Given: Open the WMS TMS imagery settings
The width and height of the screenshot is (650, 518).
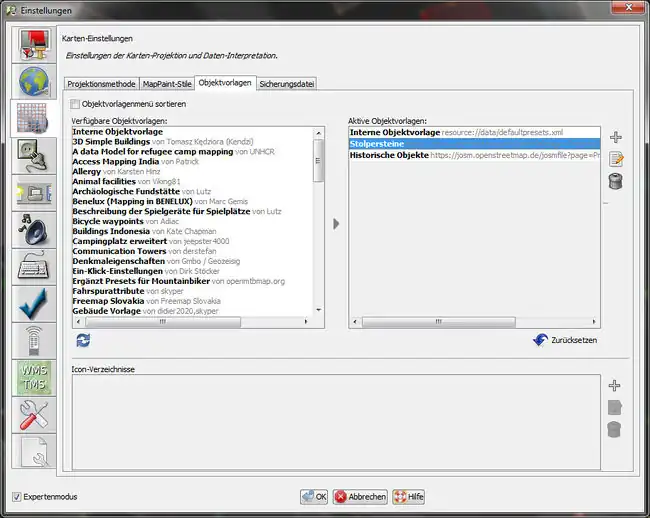Looking at the screenshot, I should tap(33, 379).
